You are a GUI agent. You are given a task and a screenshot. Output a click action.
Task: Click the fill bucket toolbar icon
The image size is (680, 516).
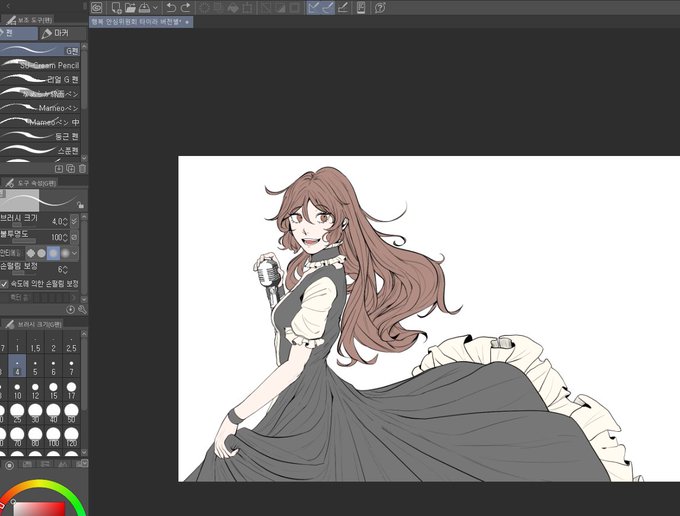click(233, 8)
